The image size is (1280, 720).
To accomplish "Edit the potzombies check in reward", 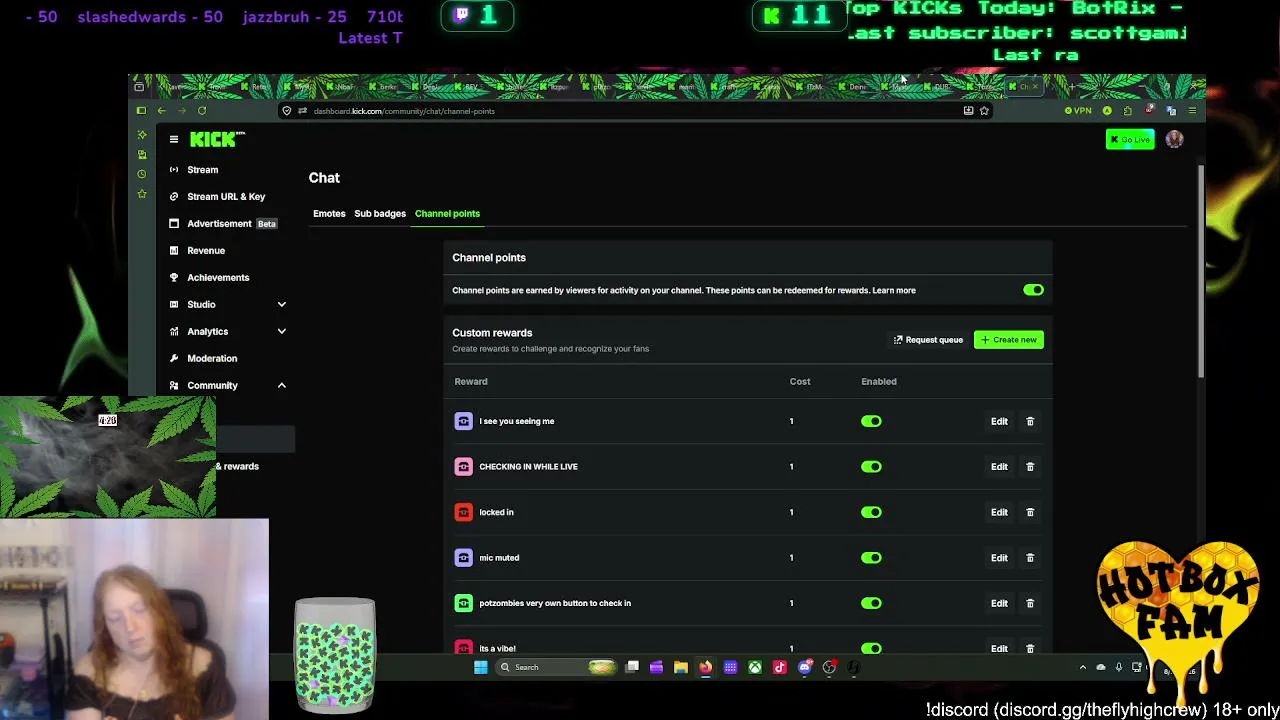I will pyautogui.click(x=999, y=604).
